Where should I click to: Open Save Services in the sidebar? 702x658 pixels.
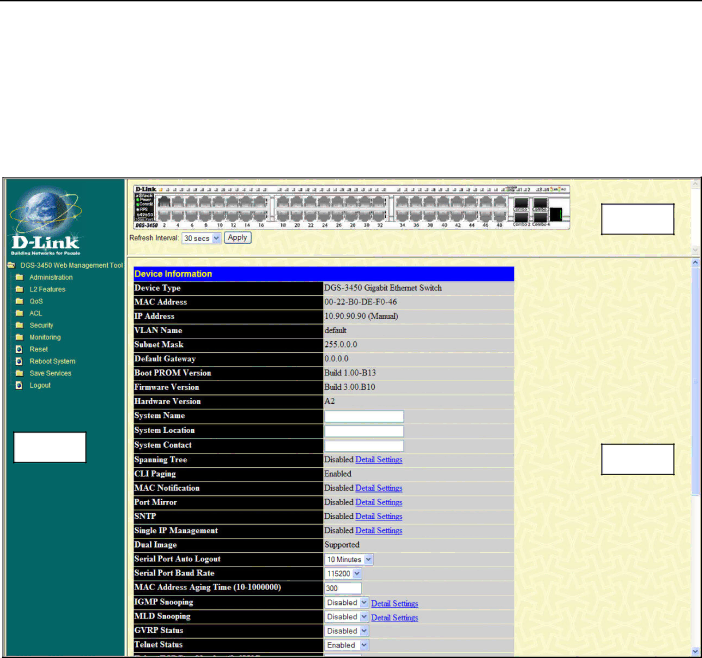(51, 373)
